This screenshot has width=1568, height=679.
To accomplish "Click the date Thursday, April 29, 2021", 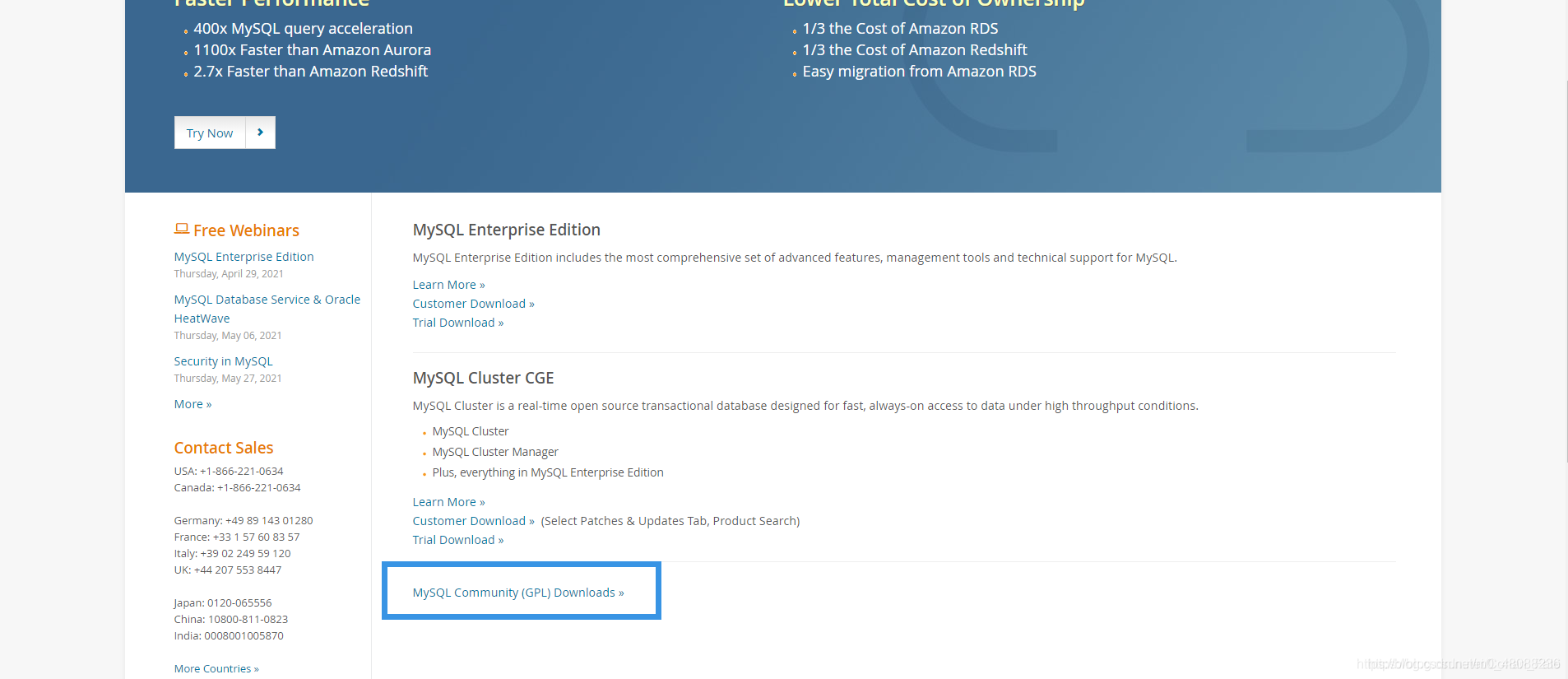I will pyautogui.click(x=229, y=274).
